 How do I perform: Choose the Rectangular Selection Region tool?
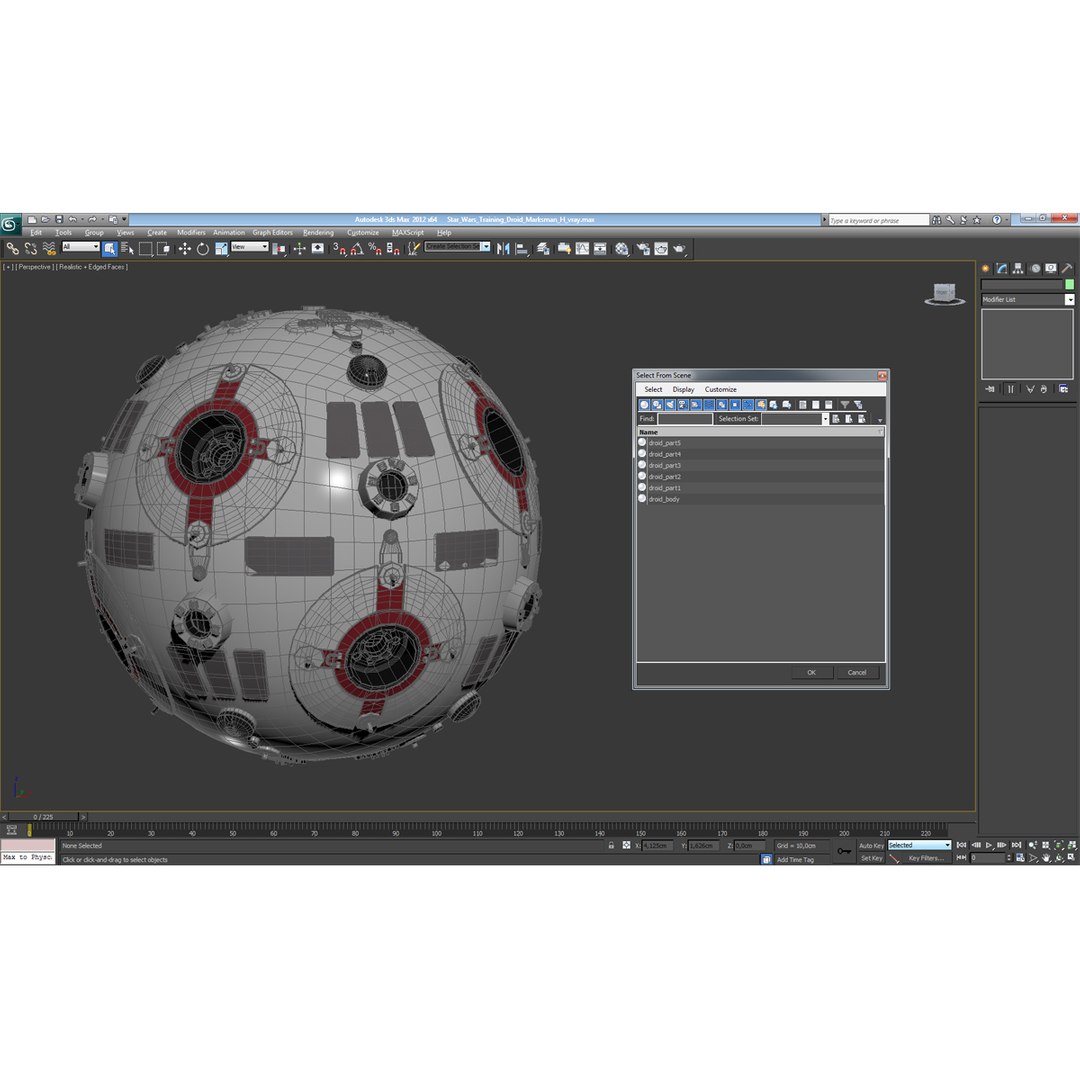pyautogui.click(x=145, y=249)
